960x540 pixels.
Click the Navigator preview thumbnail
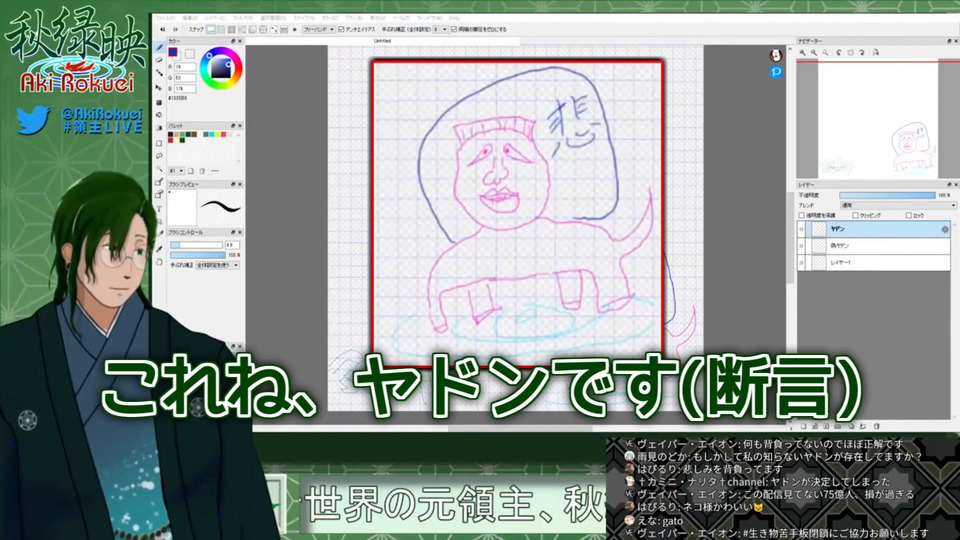click(878, 120)
